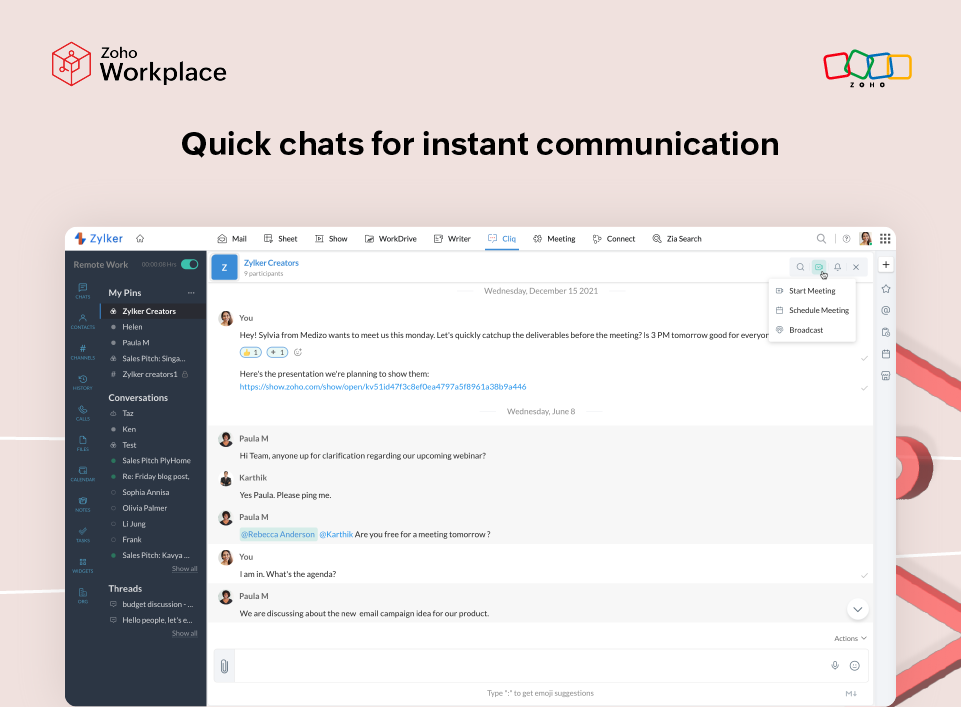961x707 pixels.
Task: Open the emoji picker near the message field
Action: pyautogui.click(x=855, y=665)
